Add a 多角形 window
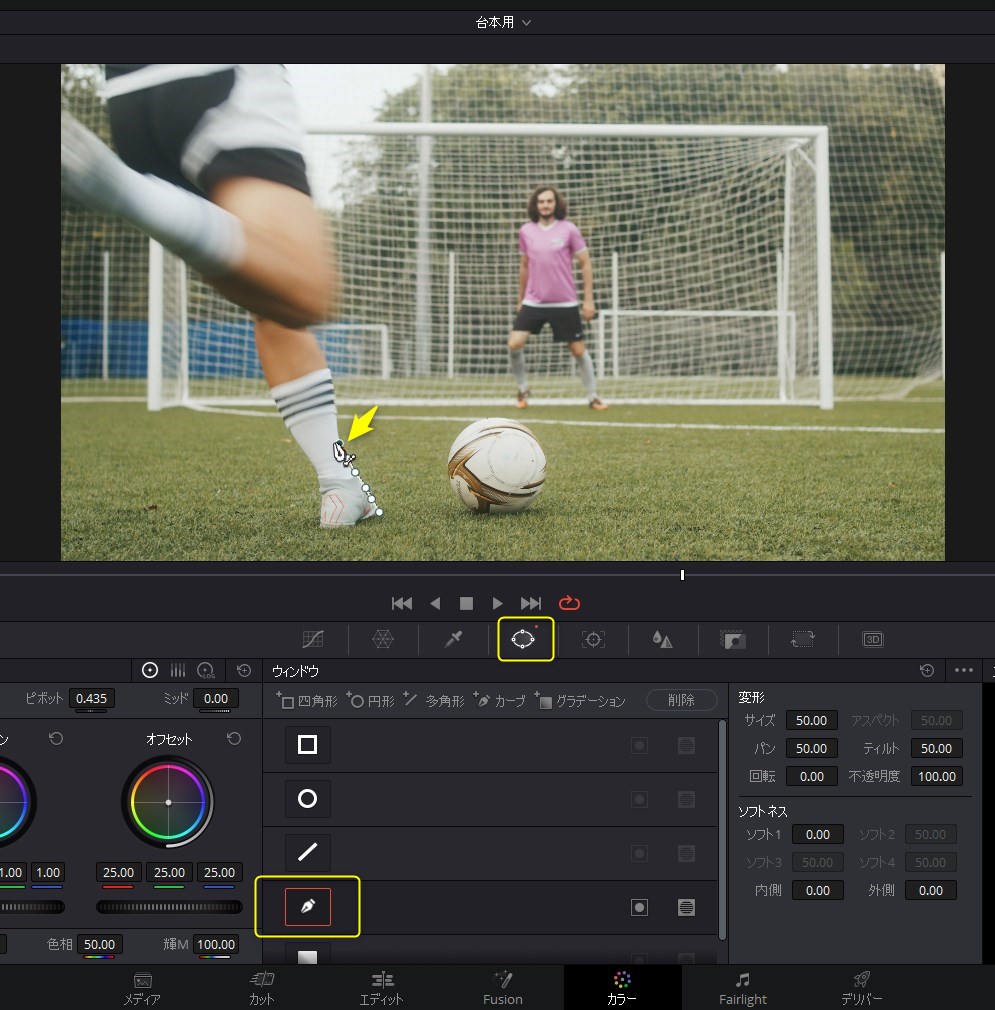Viewport: 995px width, 1010px height. click(434, 700)
